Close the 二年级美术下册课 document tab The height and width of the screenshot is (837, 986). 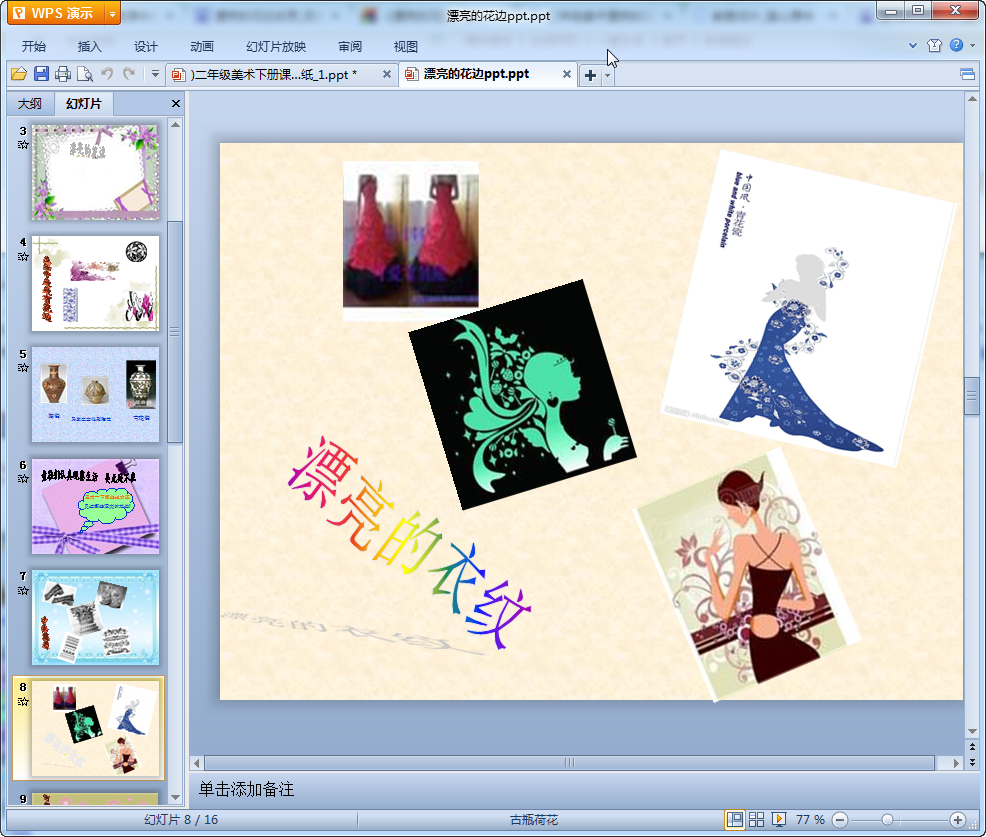(x=387, y=74)
